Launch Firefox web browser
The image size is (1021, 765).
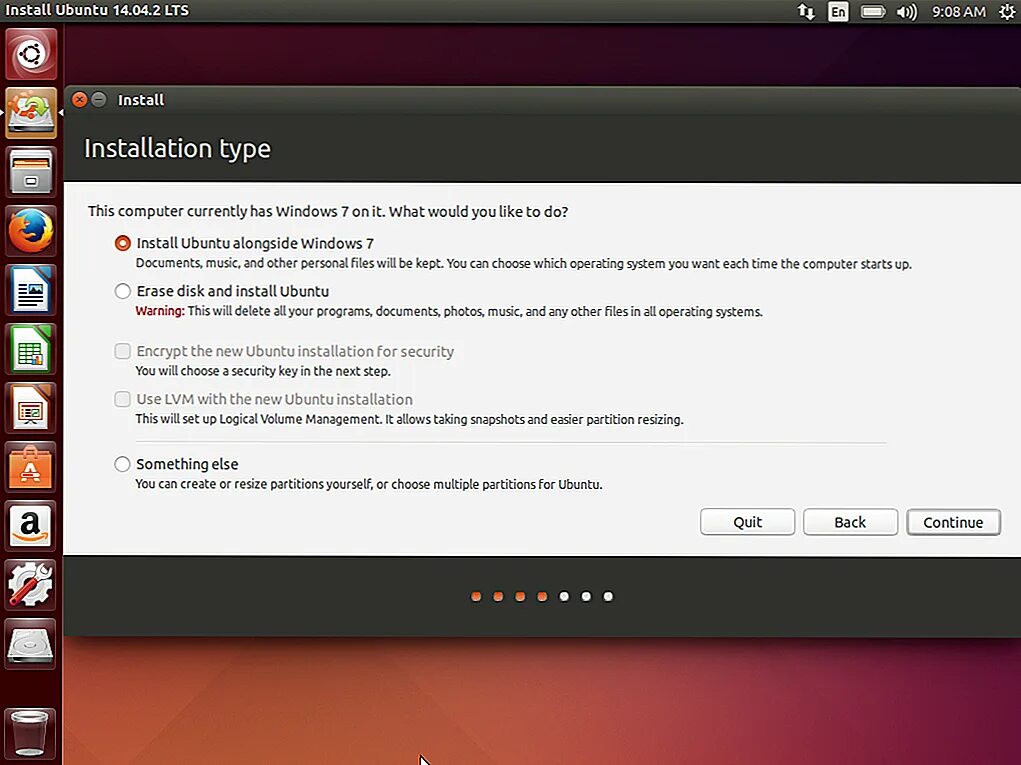31,231
